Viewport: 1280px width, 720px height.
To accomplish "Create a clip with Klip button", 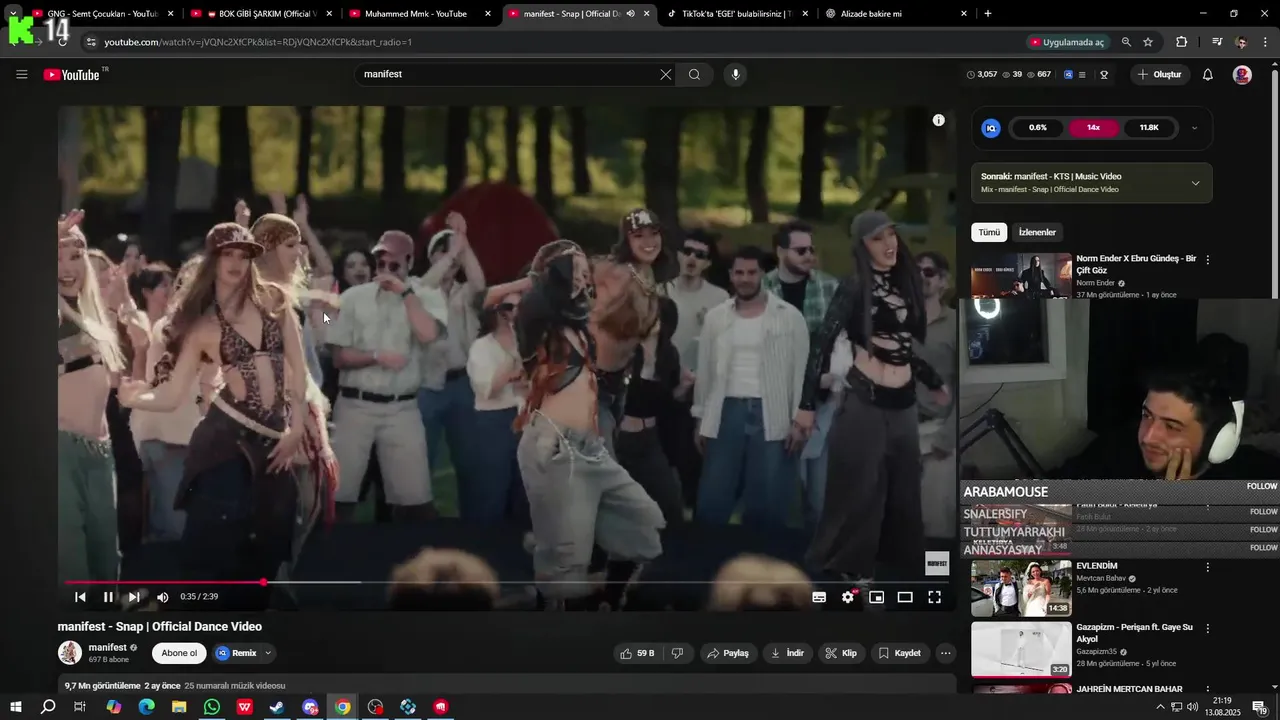I will click(x=840, y=653).
